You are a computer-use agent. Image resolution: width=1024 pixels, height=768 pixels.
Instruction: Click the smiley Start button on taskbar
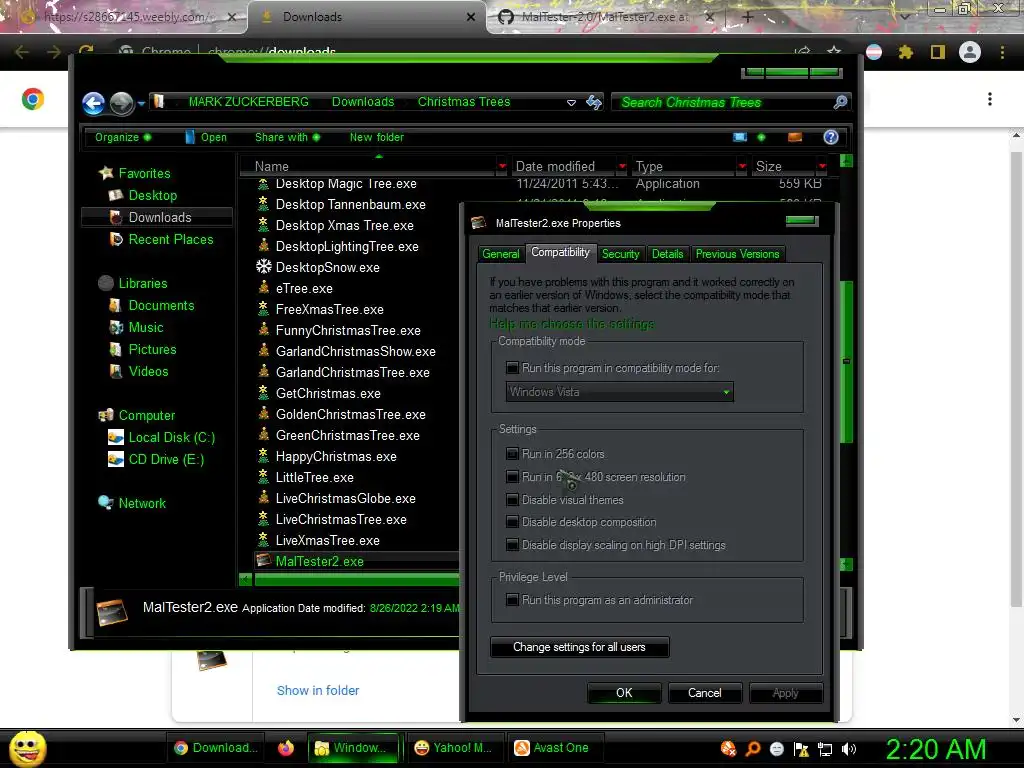point(27,748)
